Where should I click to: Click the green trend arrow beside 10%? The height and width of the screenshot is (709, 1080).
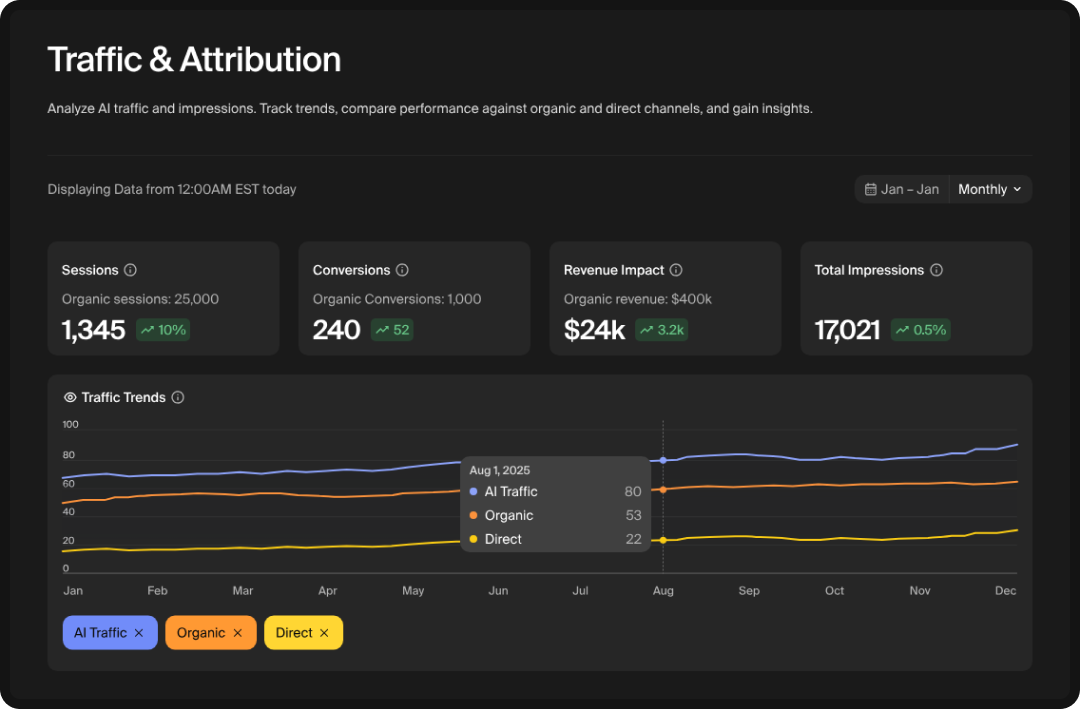(x=147, y=329)
